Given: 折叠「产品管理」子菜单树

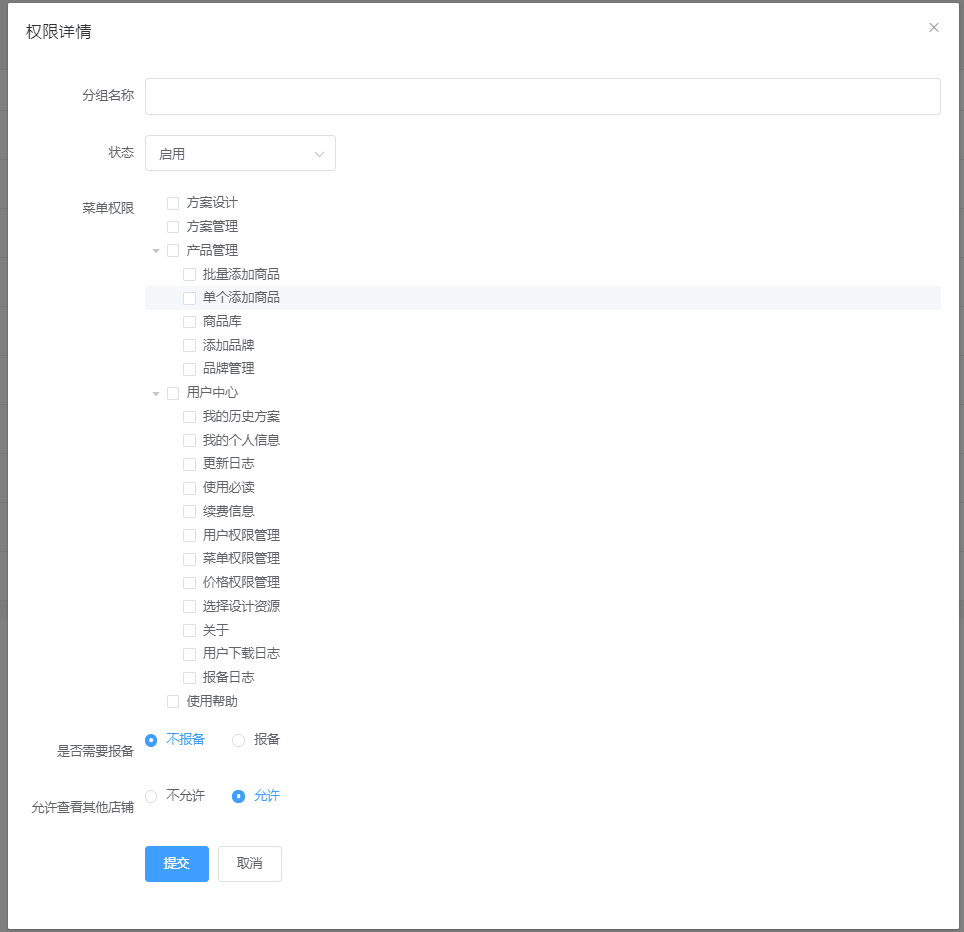Looking at the screenshot, I should (x=157, y=250).
